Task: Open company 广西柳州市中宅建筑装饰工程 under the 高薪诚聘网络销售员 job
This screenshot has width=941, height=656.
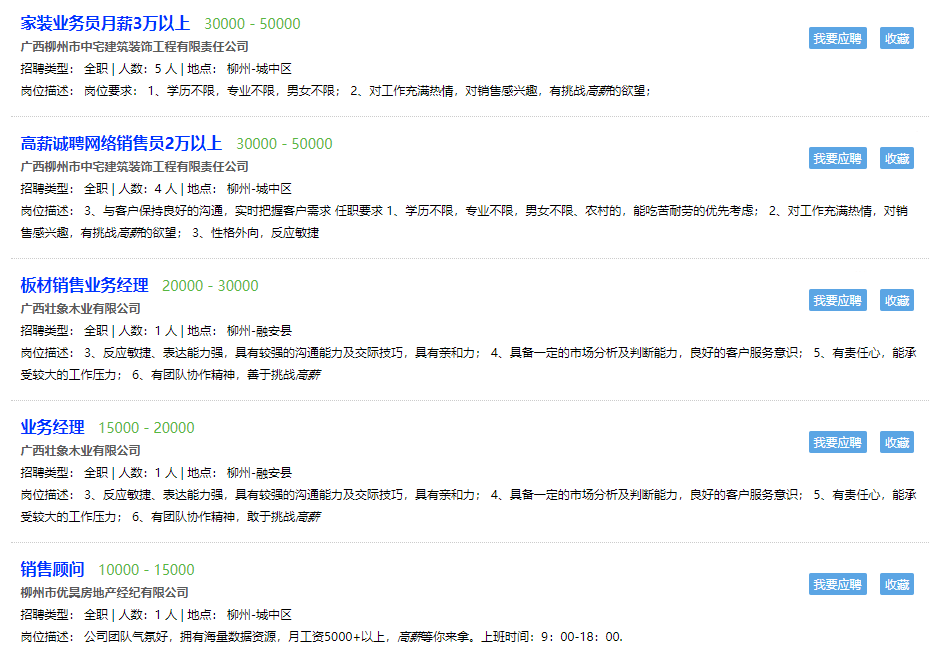Action: click(x=134, y=167)
